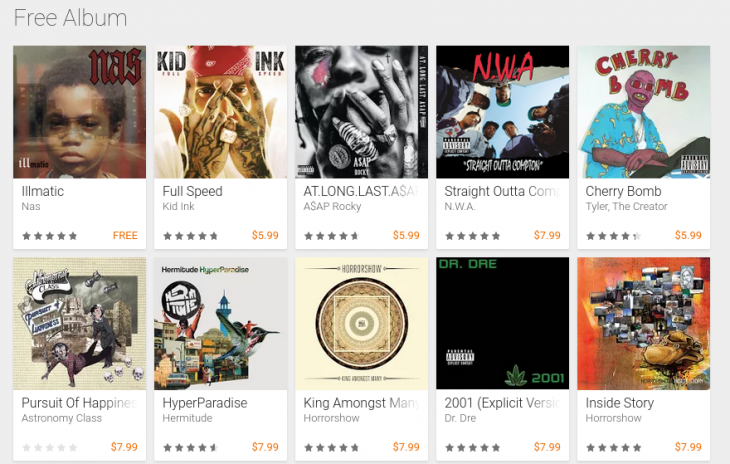Select the Dr. Dre 2001 album cover
This screenshot has height=464, width=730.
click(503, 323)
